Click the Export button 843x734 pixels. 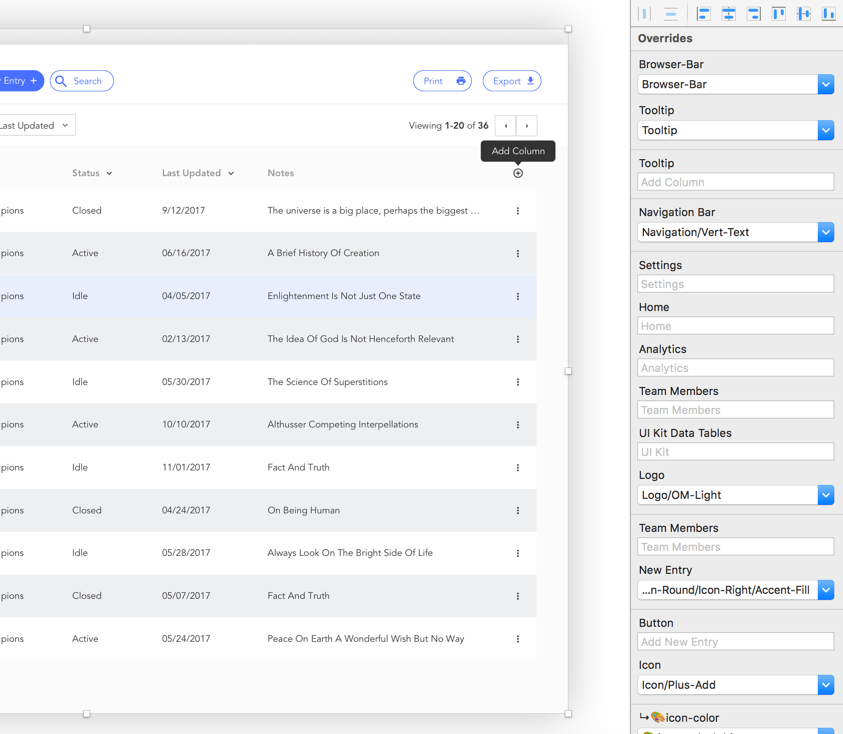511,81
